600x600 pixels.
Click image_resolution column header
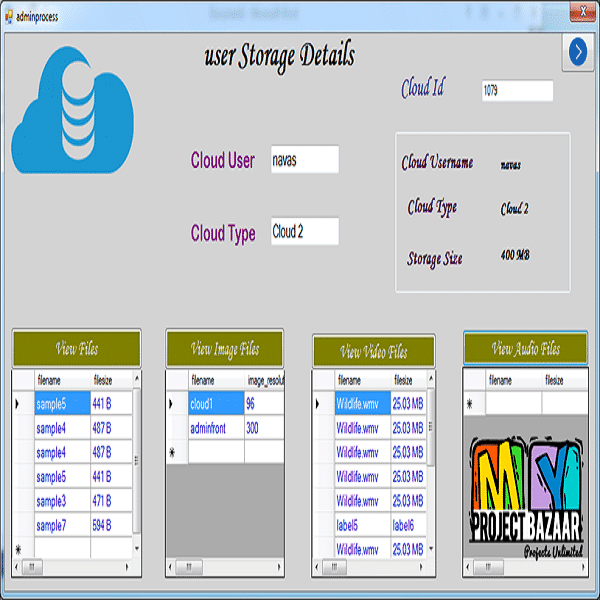pyautogui.click(x=264, y=381)
